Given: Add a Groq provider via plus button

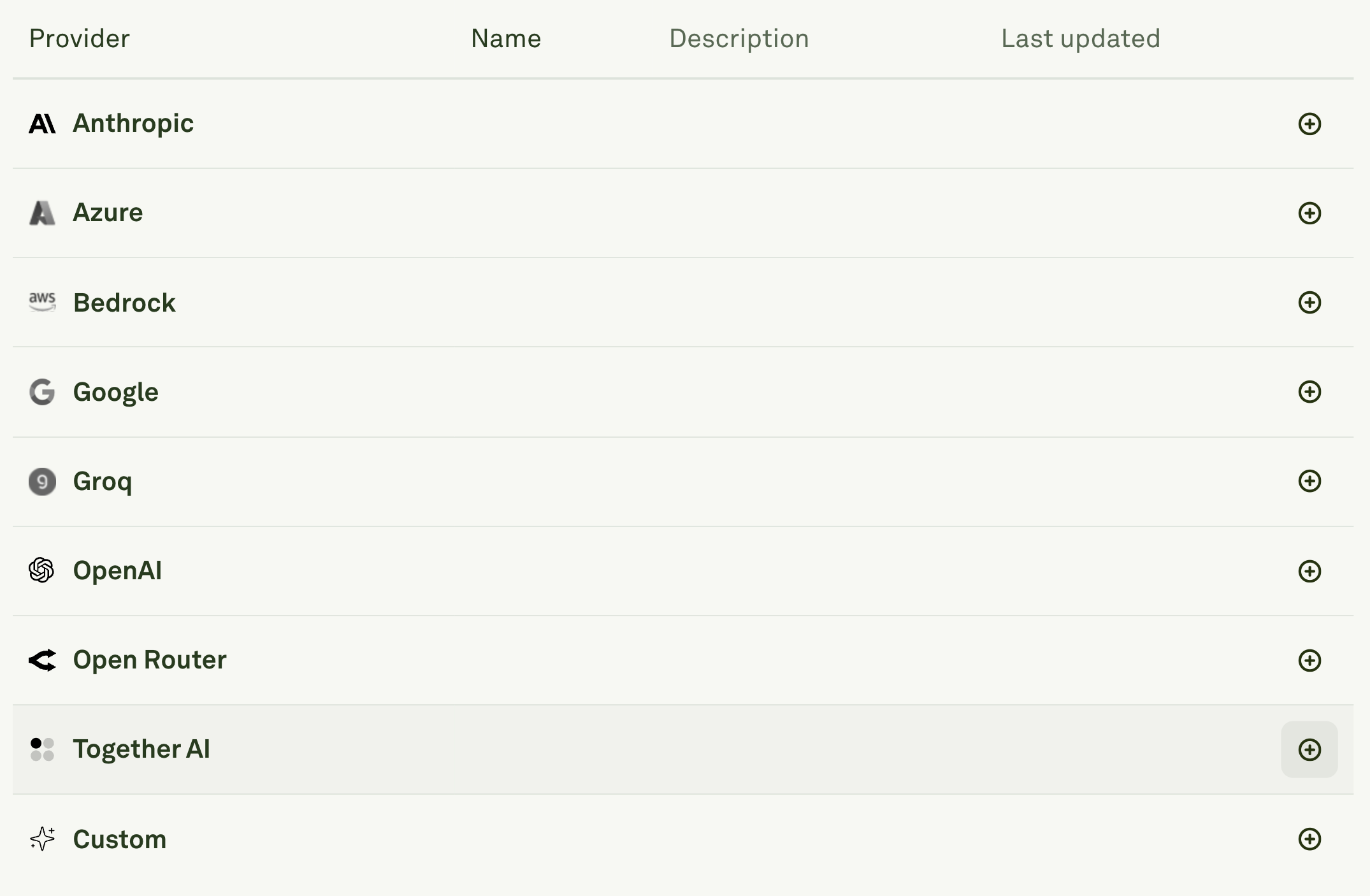Looking at the screenshot, I should point(1310,482).
